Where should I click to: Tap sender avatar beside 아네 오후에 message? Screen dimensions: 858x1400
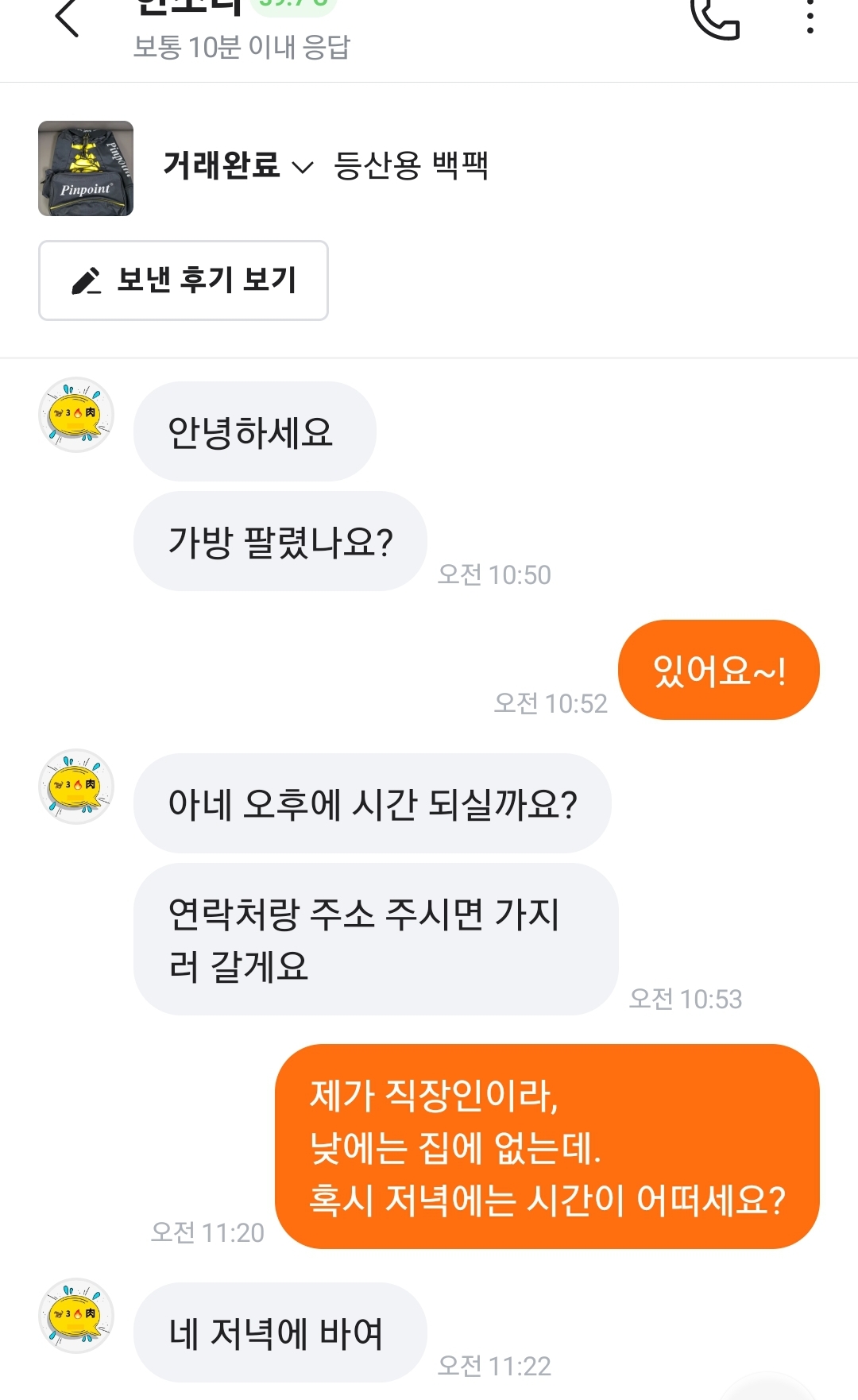(x=76, y=787)
